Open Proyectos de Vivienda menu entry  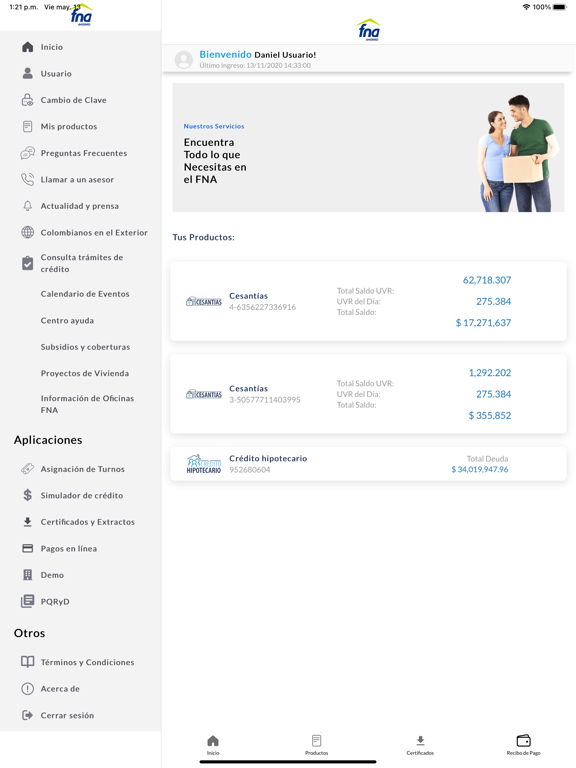(x=85, y=373)
